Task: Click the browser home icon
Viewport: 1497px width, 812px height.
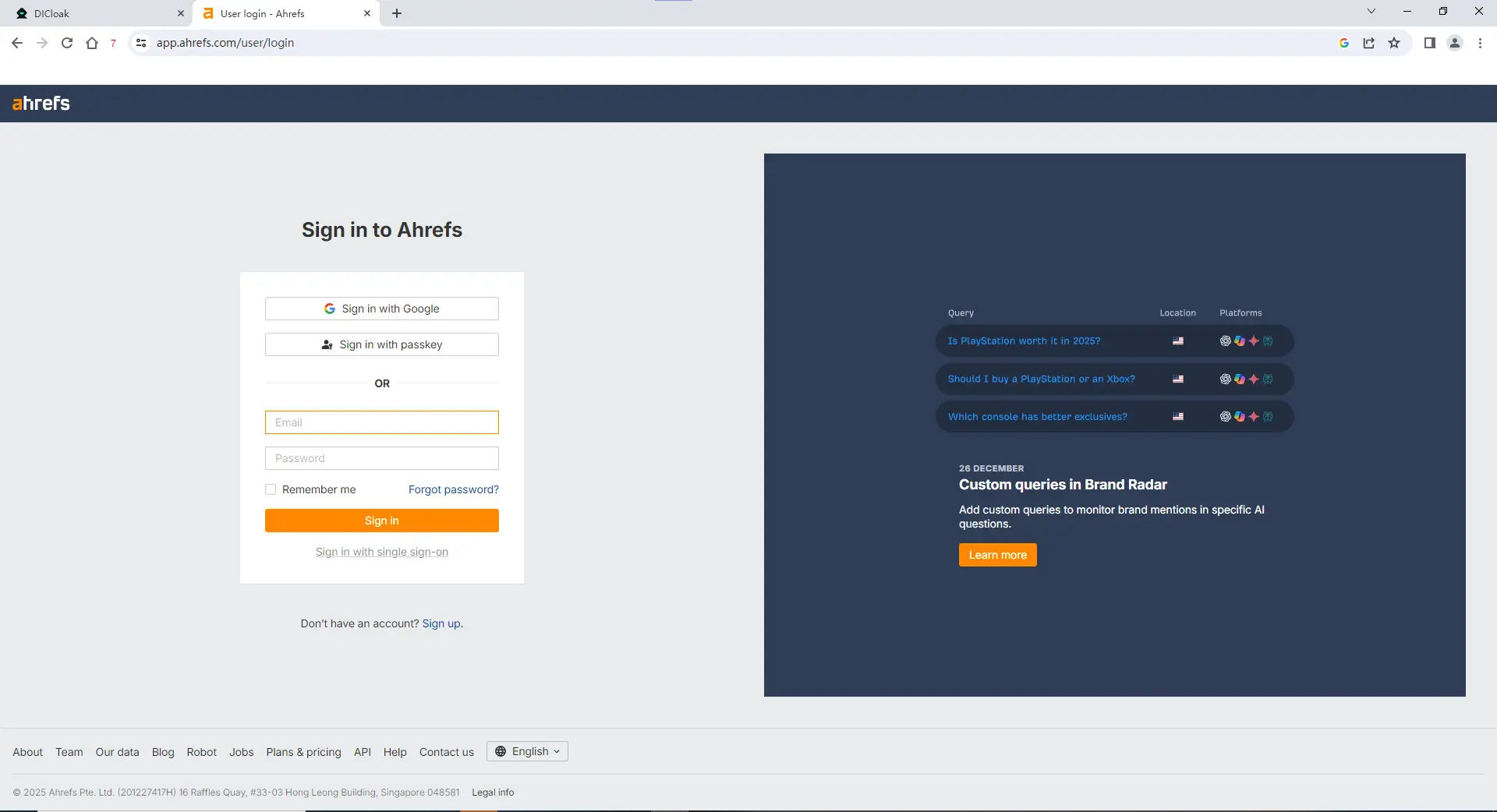Action: coord(92,43)
